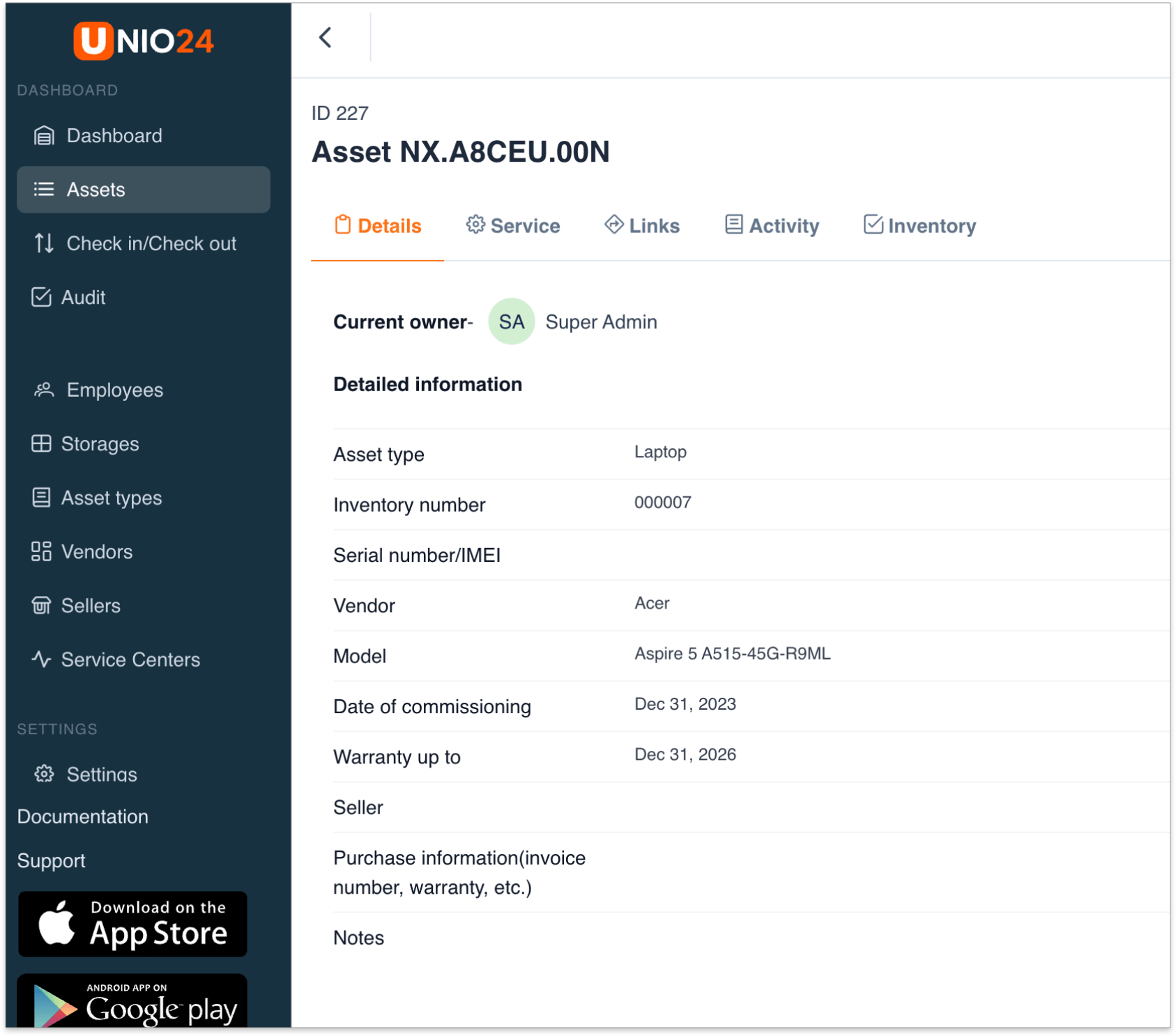The width and height of the screenshot is (1176, 1036).
Task: Open Service Centers page
Action: [x=130, y=660]
